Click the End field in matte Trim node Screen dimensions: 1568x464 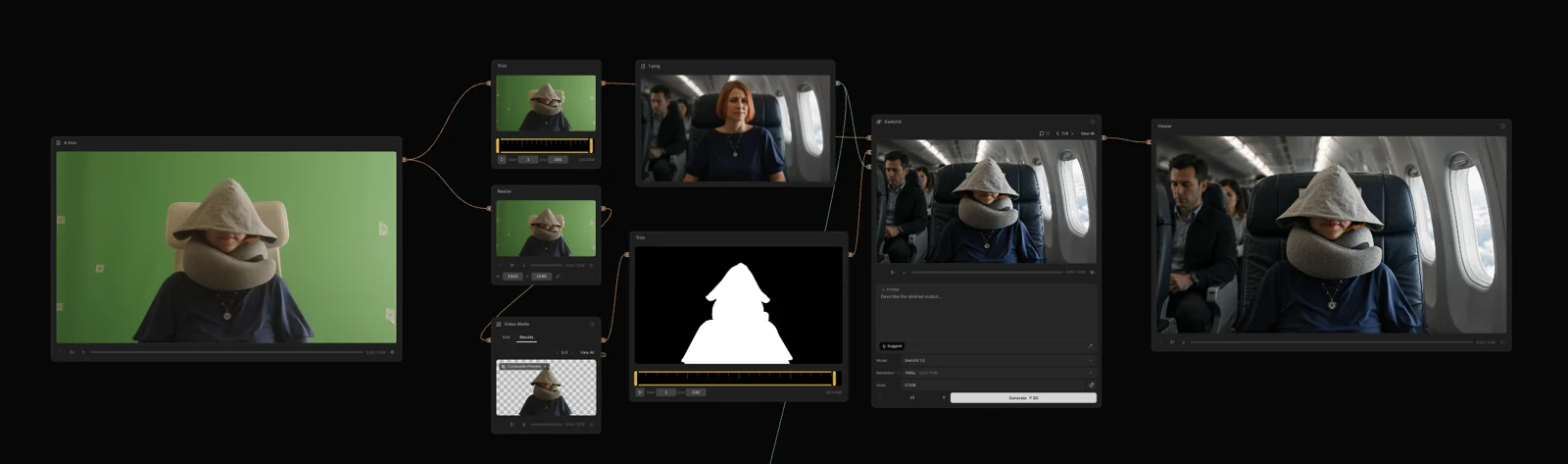coord(696,392)
